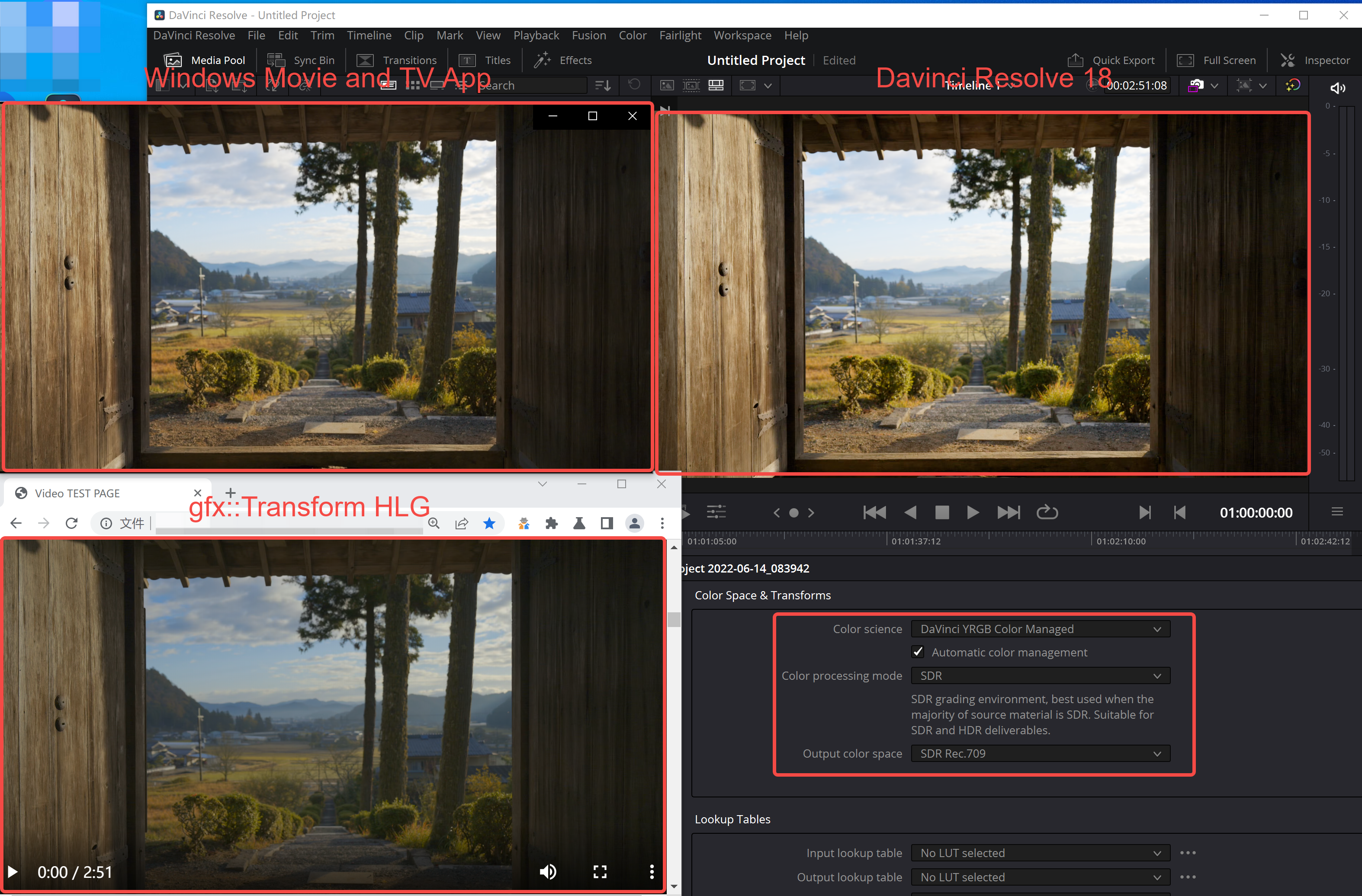
Task: Open the Fusion menu
Action: pyautogui.click(x=589, y=35)
